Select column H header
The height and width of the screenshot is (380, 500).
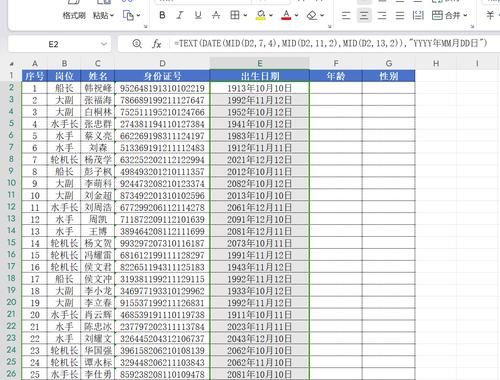(436, 63)
